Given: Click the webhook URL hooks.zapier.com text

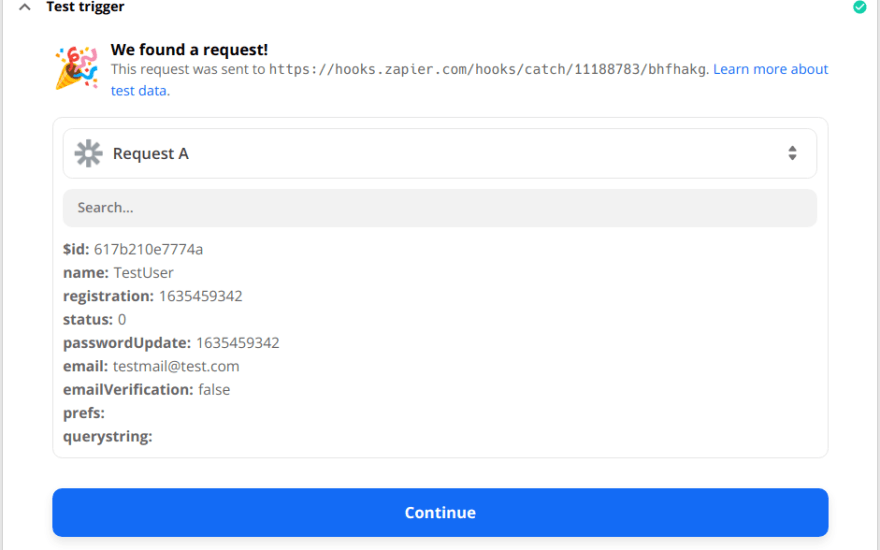Looking at the screenshot, I should pos(488,70).
